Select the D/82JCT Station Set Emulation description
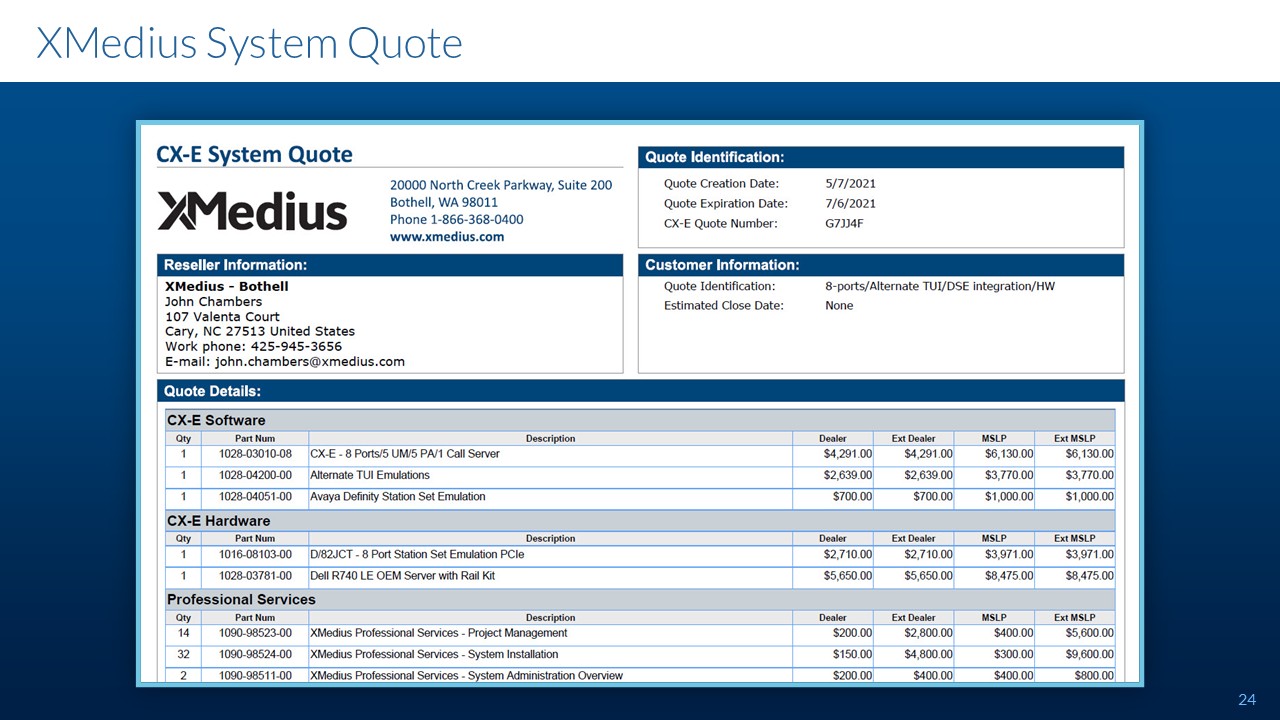1280x720 pixels. (417, 554)
